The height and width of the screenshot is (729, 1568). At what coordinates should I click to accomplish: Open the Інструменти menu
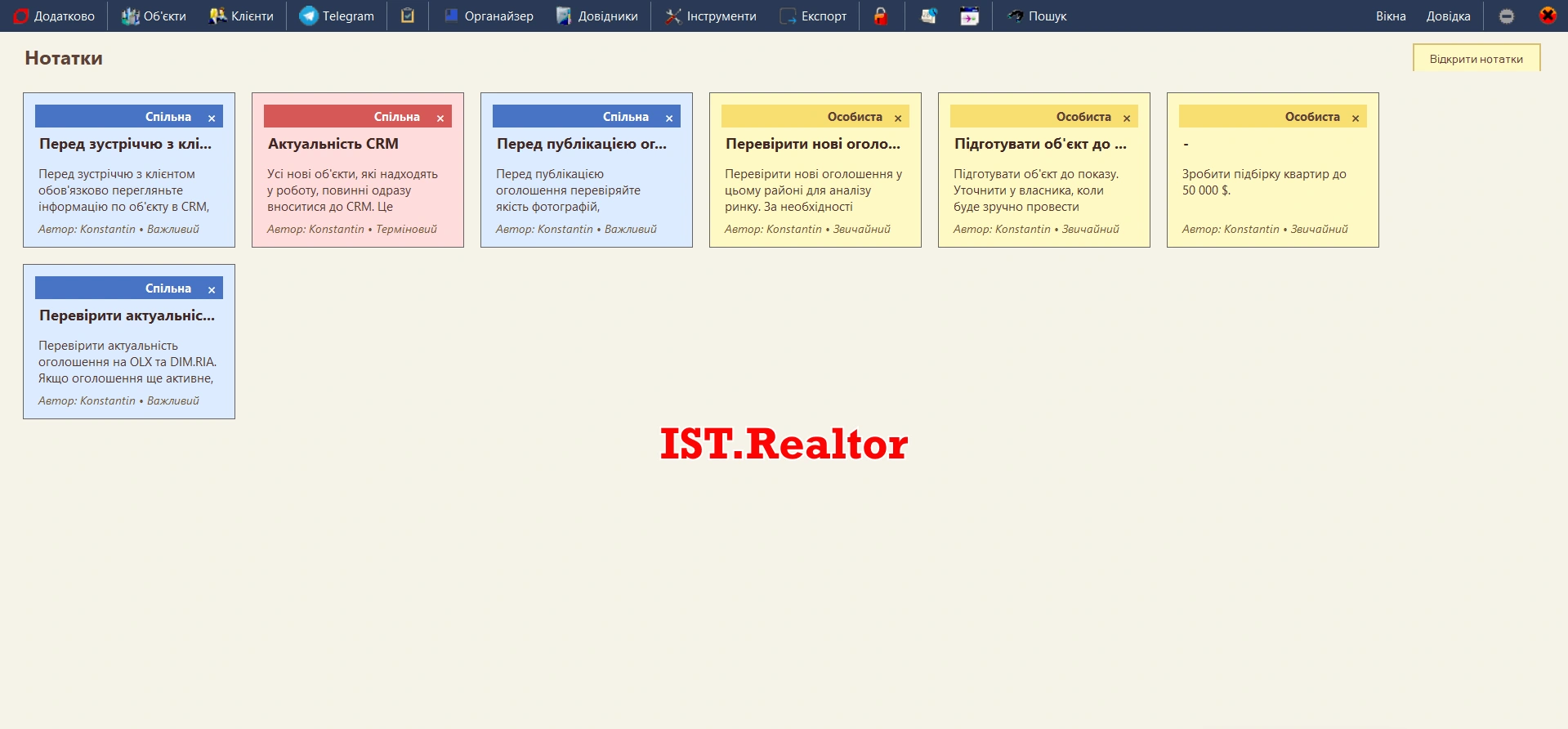click(710, 16)
